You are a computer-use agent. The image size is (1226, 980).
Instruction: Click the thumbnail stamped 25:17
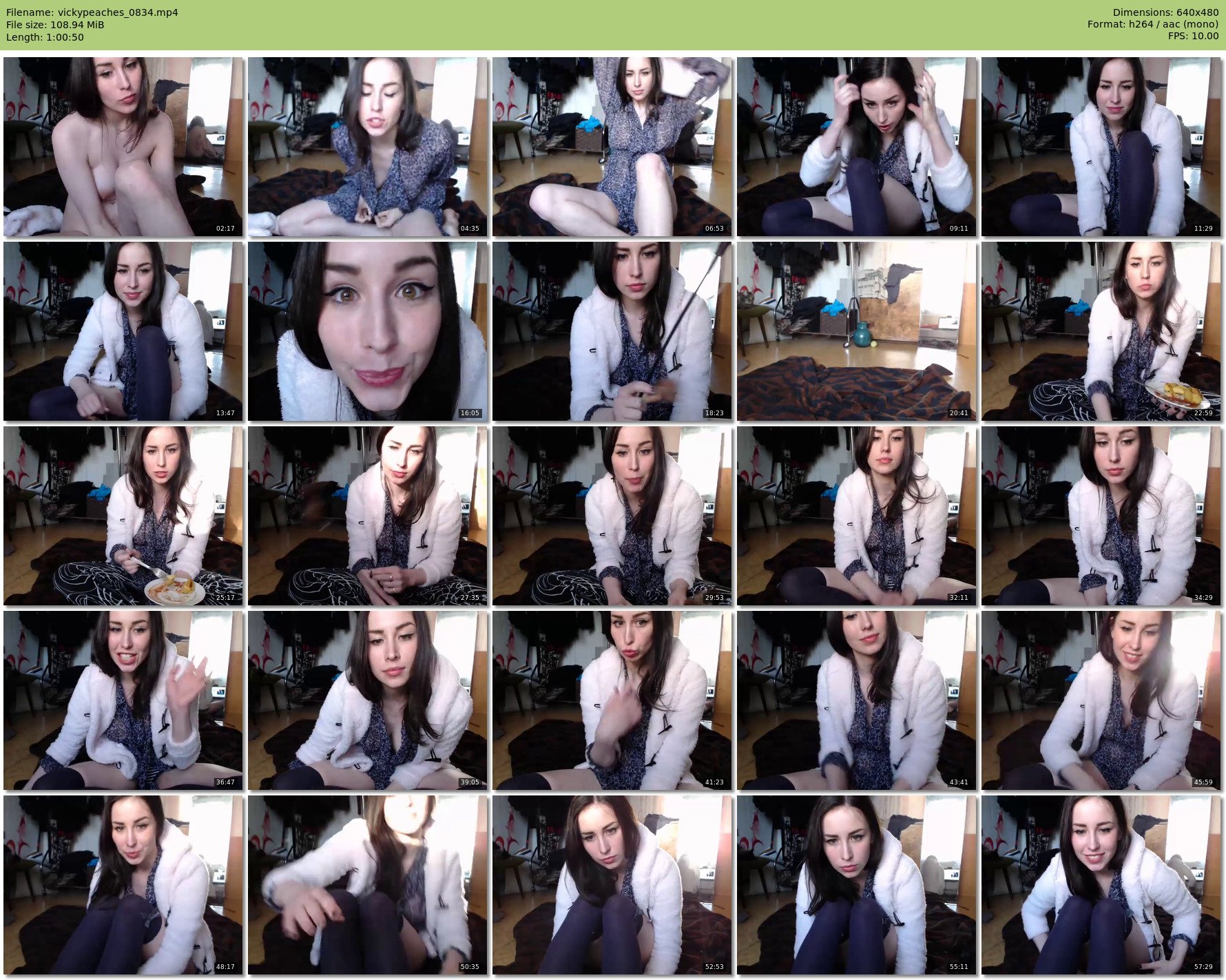pos(123,516)
